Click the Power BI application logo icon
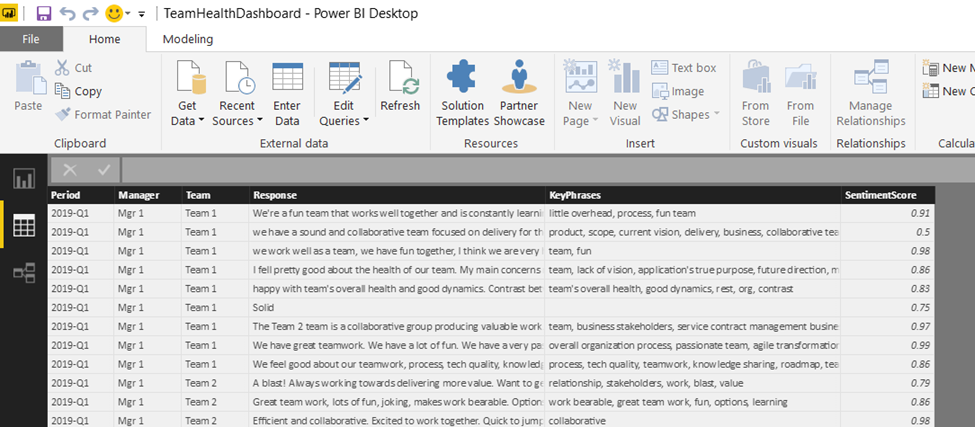The width and height of the screenshot is (975, 427). [10, 13]
